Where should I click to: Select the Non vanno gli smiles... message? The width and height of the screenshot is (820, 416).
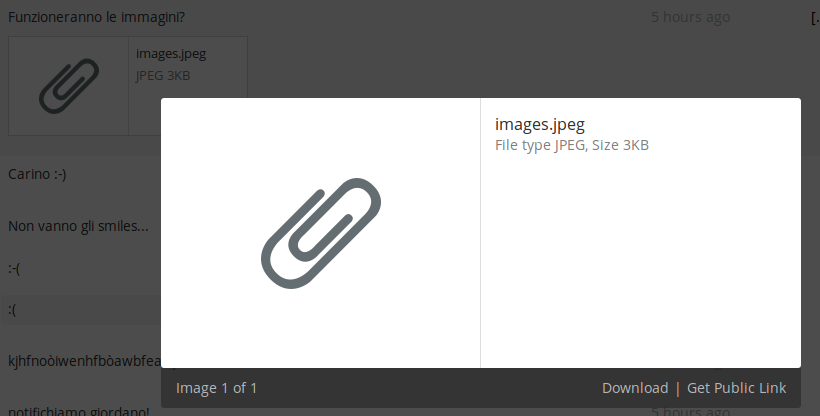point(78,226)
